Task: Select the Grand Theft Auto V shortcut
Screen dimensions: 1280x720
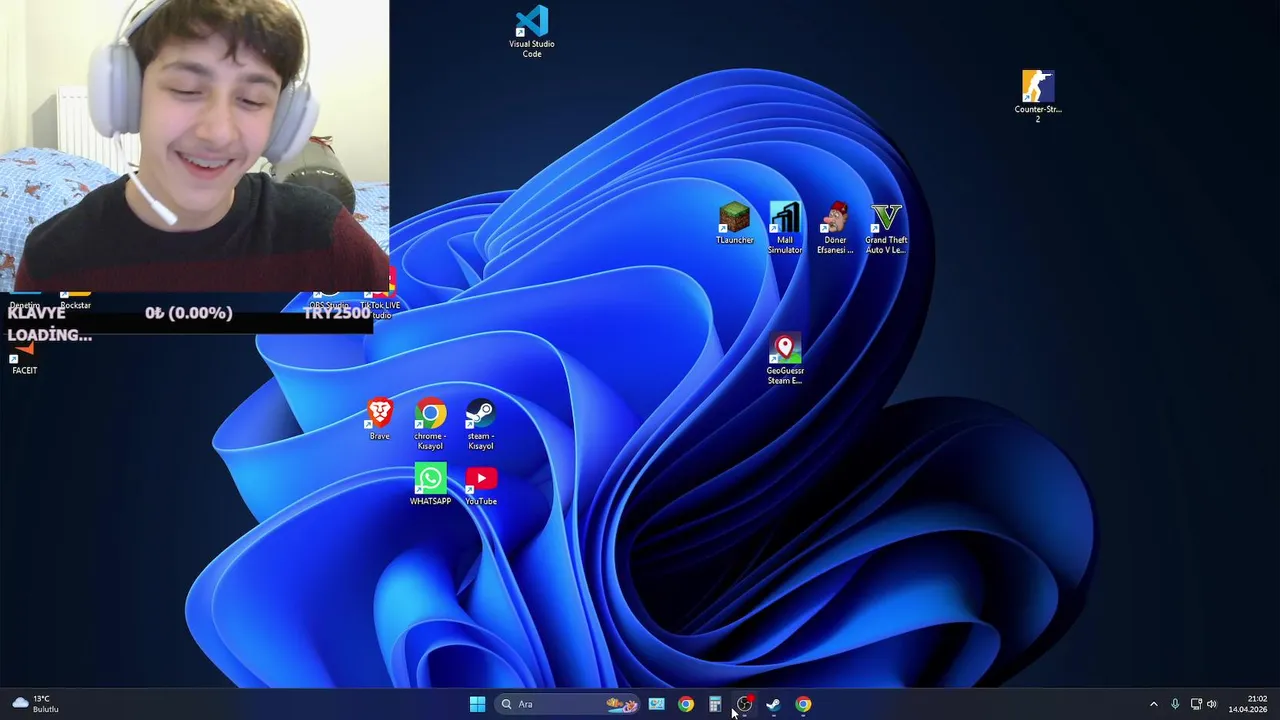Action: click(886, 228)
